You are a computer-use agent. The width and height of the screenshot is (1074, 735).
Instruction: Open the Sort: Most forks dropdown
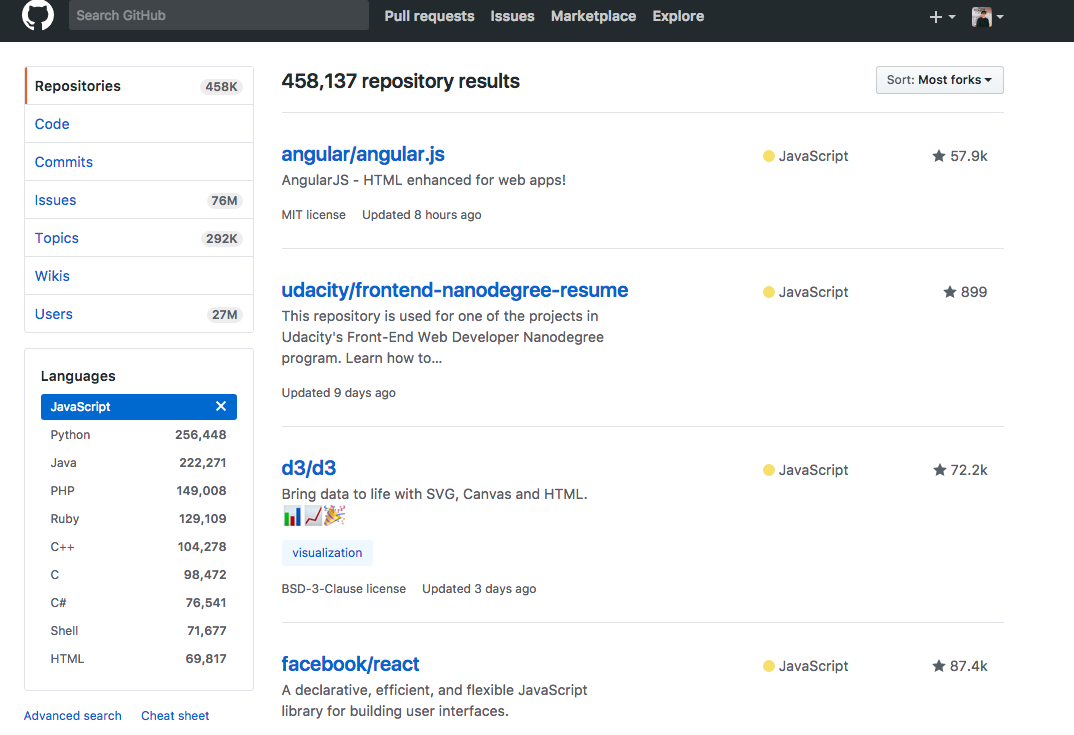pos(939,80)
